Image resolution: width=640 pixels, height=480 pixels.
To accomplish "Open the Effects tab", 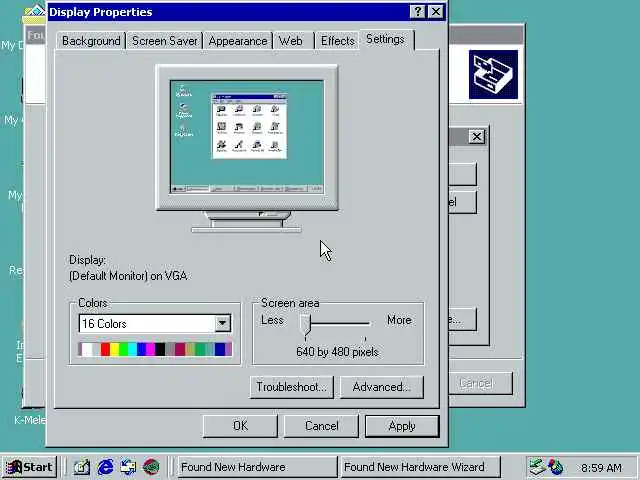I will pyautogui.click(x=338, y=41).
